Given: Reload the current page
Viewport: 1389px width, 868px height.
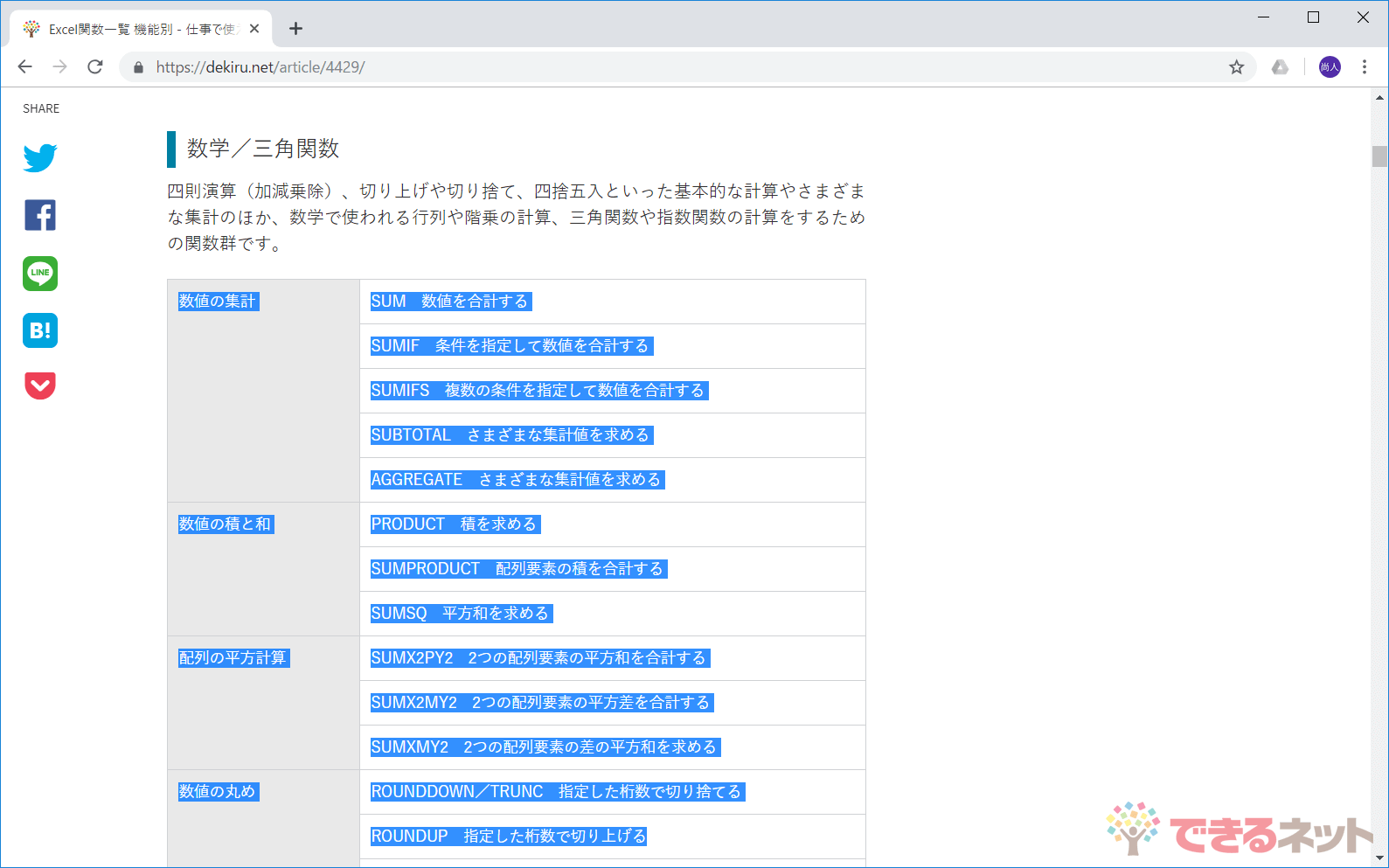Looking at the screenshot, I should (x=95, y=67).
